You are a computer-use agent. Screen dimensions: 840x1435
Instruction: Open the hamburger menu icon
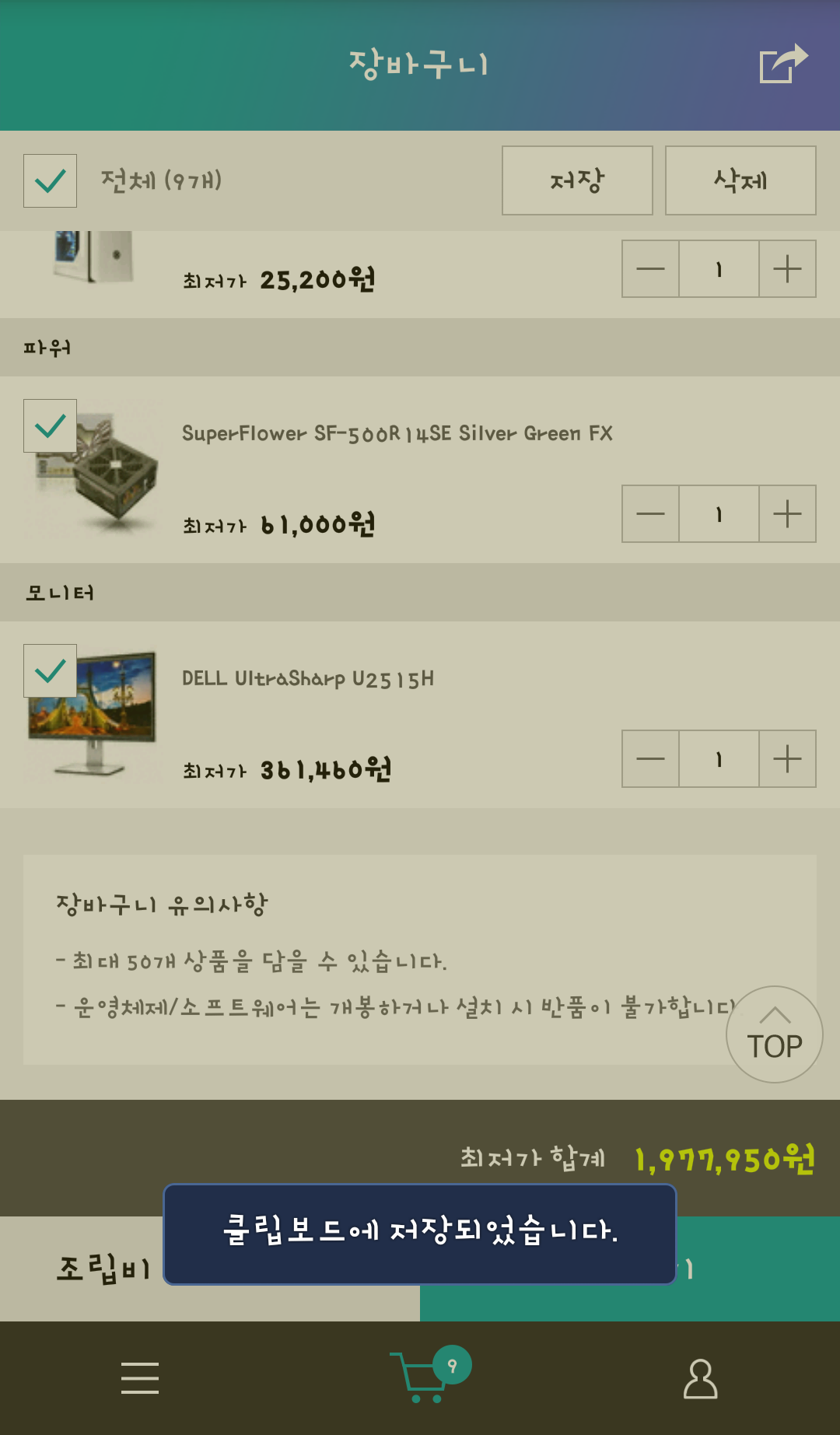click(x=140, y=1377)
